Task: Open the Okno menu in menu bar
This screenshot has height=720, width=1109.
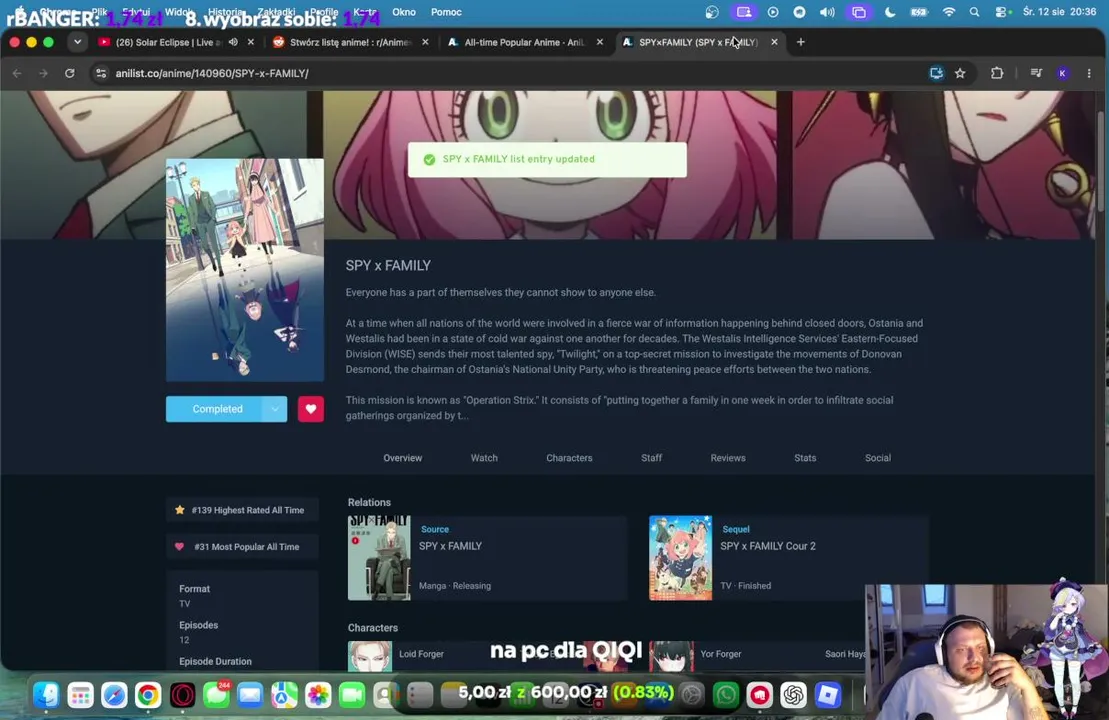Action: (404, 12)
